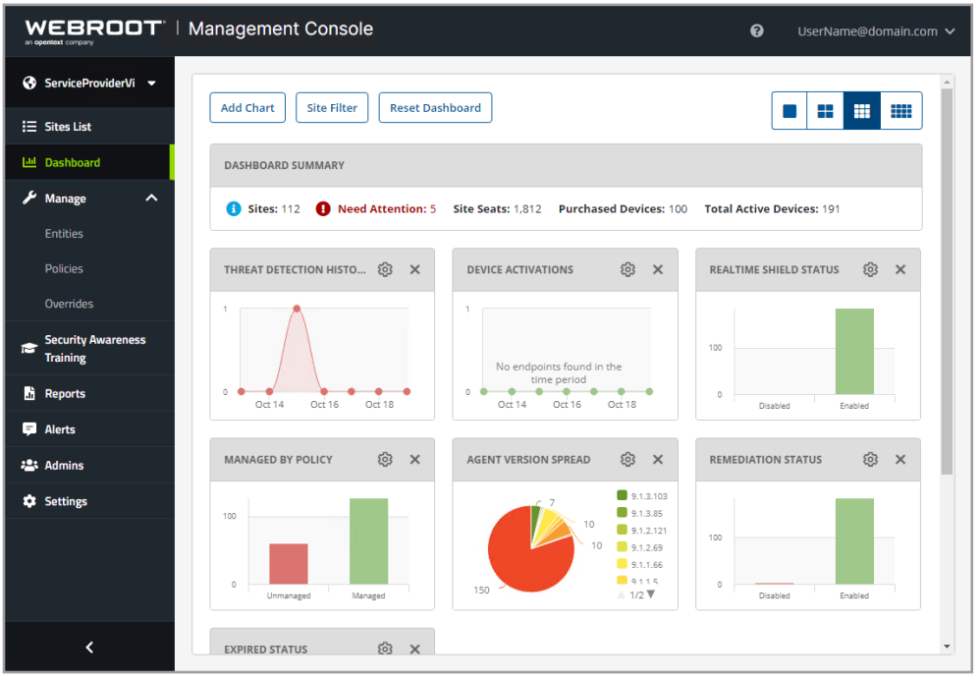Viewport: 980px width, 680px height.
Task: Click the Settings gear in the sidebar
Action: point(30,501)
